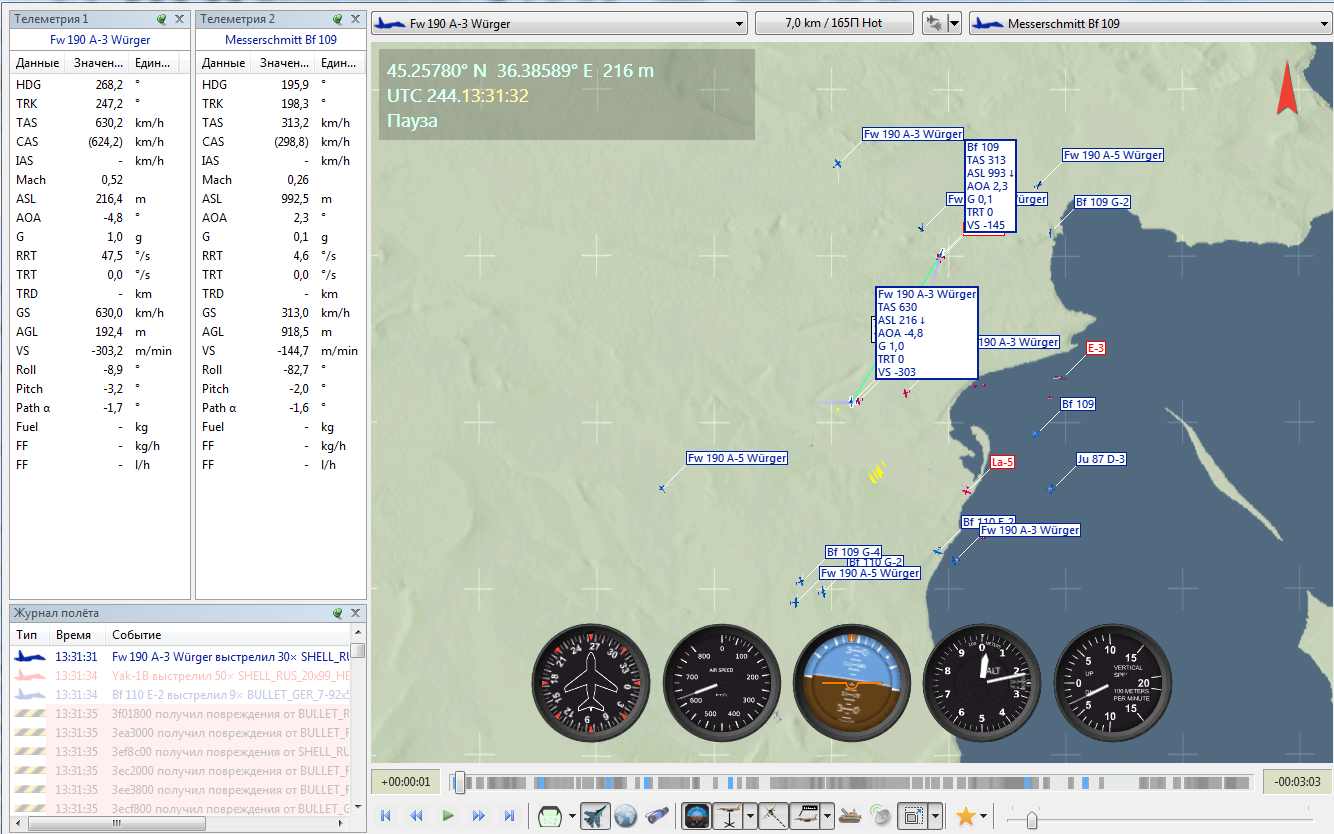Jump to the start of the recording
The image size is (1334, 834).
click(x=385, y=816)
